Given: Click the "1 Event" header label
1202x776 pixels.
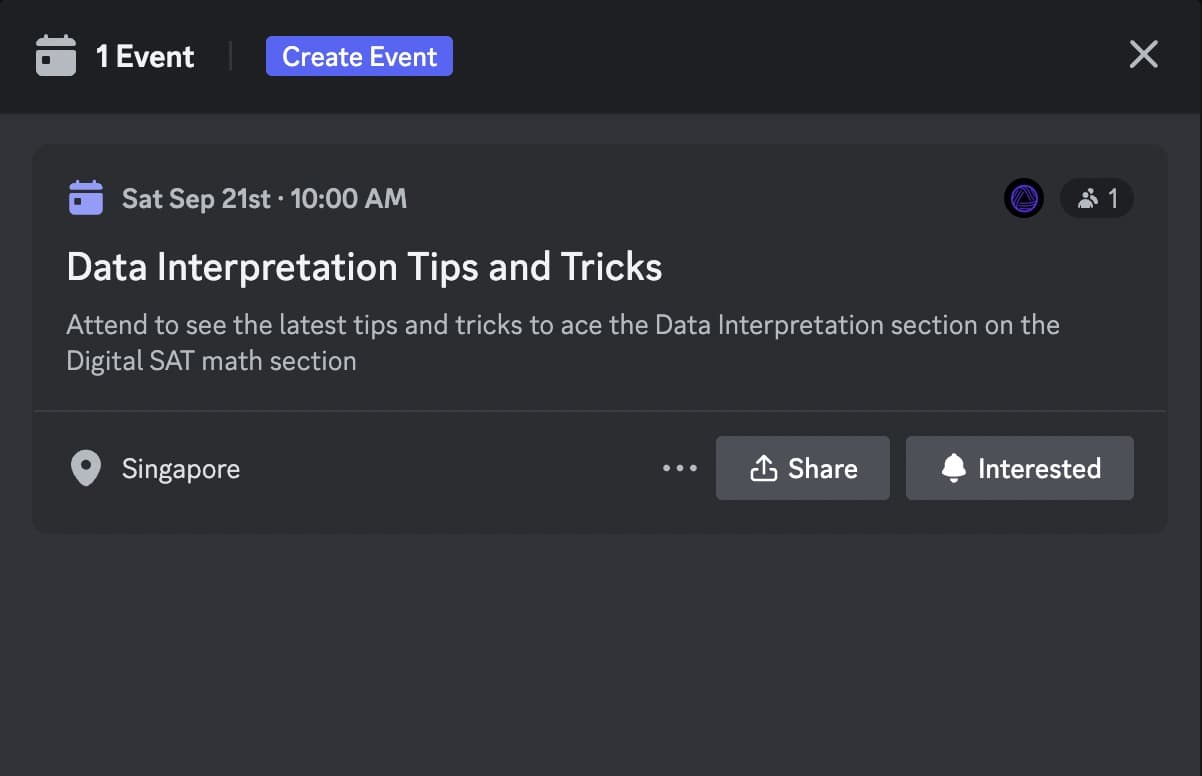Looking at the screenshot, I should [145, 57].
